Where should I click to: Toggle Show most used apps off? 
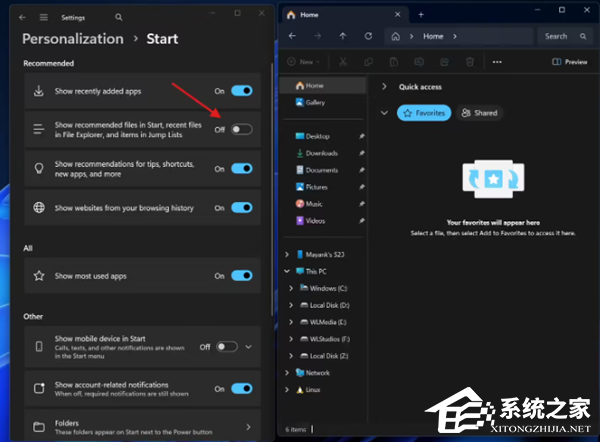pyautogui.click(x=241, y=275)
